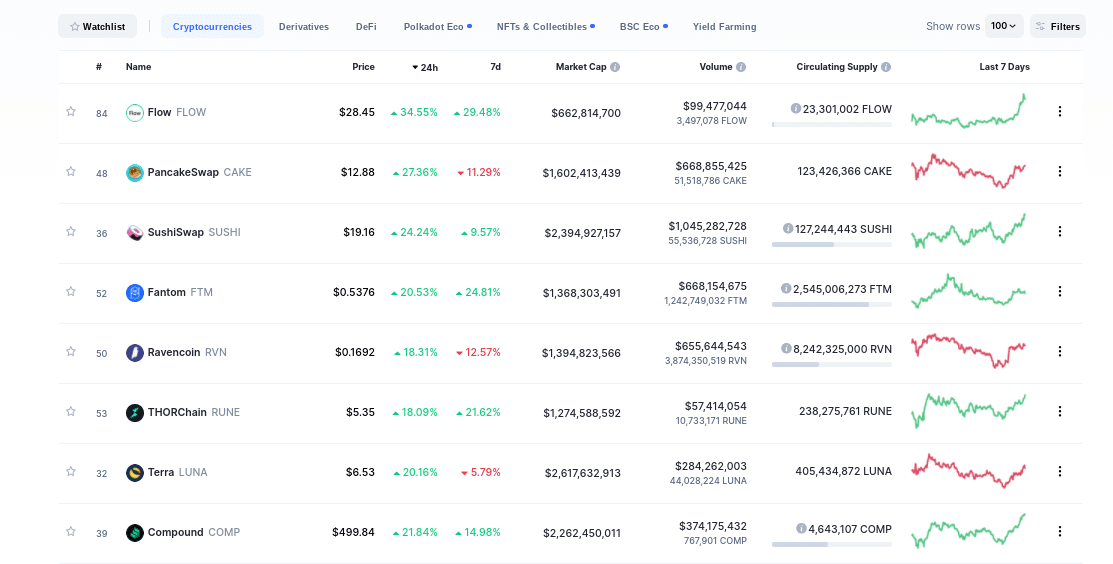Star Fantom to add to watchlist
Screen dimensions: 1113x564
(71, 292)
